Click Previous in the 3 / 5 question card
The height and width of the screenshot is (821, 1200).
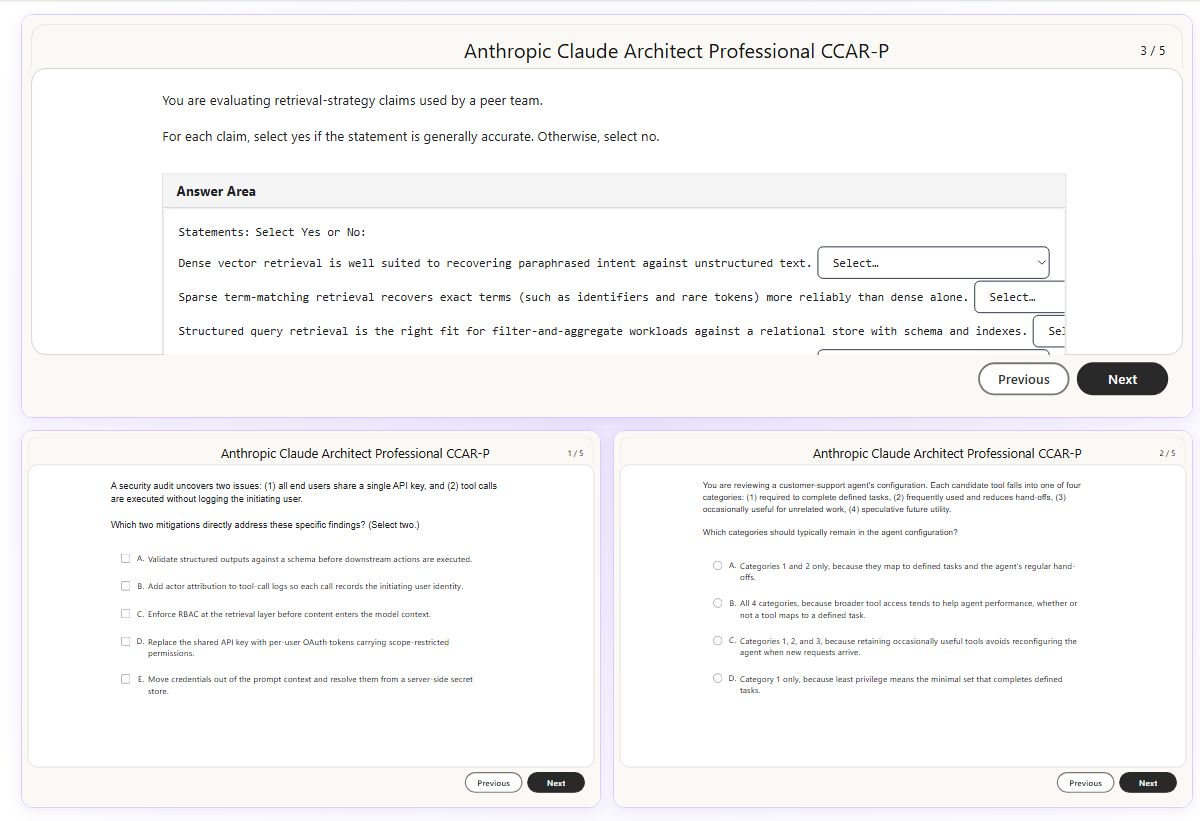click(1023, 379)
